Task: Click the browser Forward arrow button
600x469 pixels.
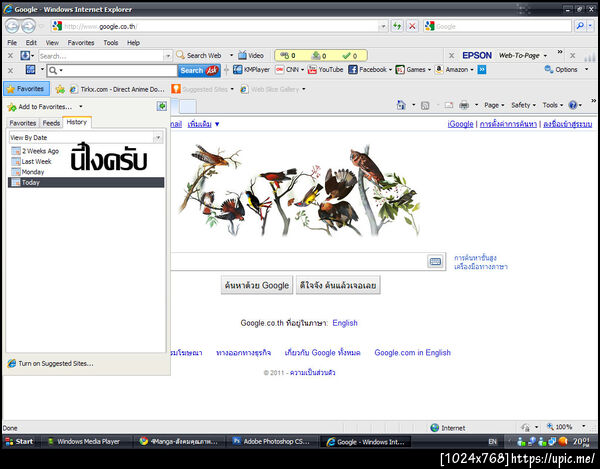Action: point(28,26)
